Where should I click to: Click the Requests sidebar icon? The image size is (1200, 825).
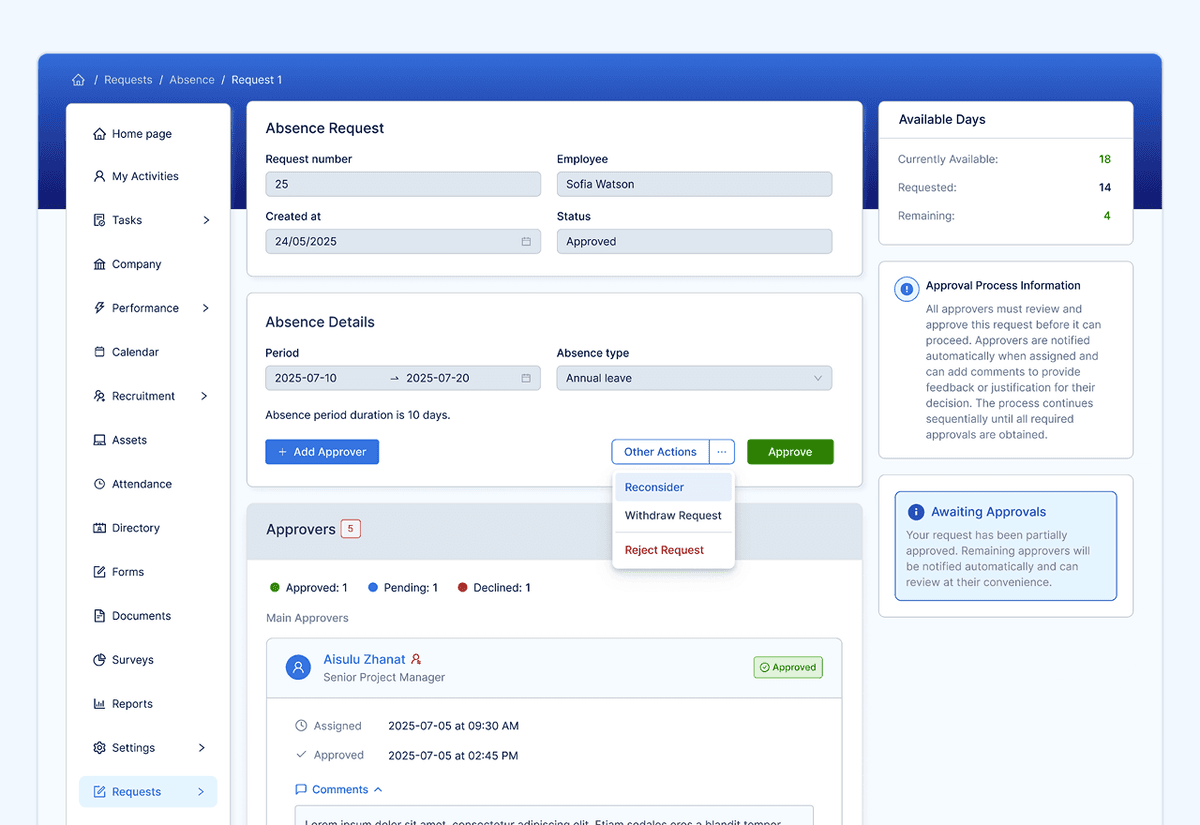[x=99, y=792]
